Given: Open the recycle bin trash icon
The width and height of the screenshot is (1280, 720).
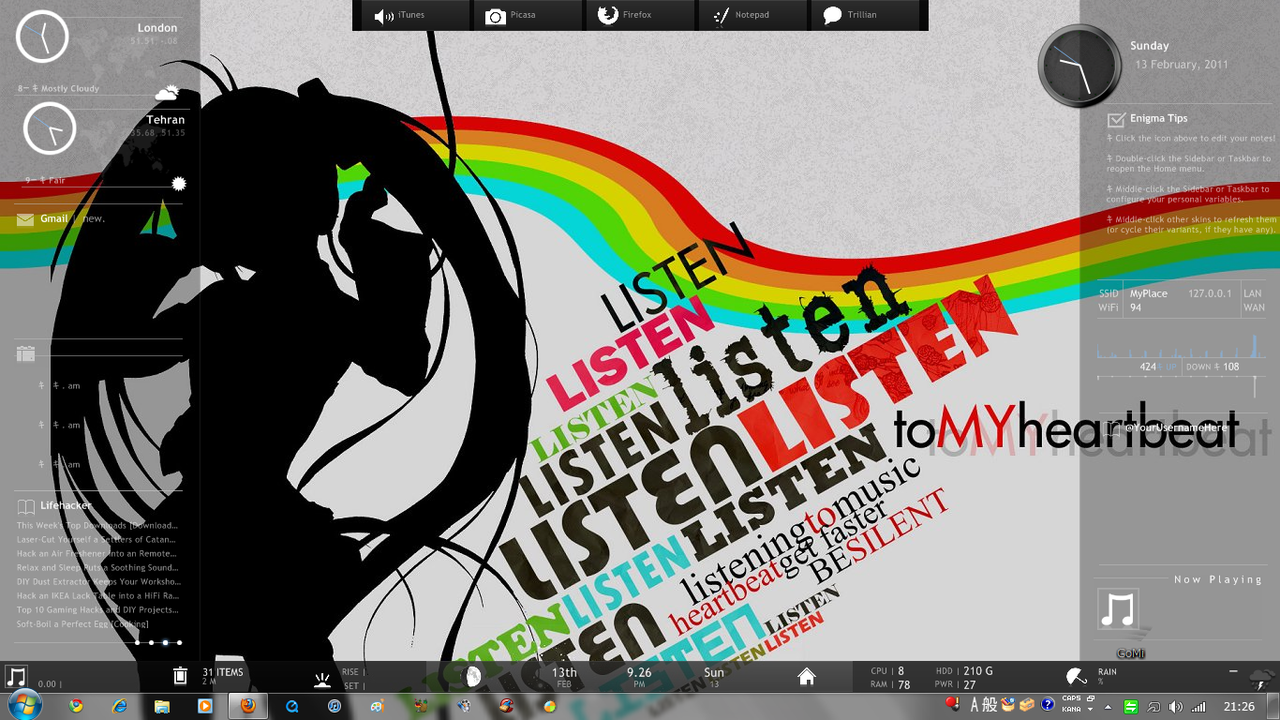Looking at the screenshot, I should click(x=180, y=677).
